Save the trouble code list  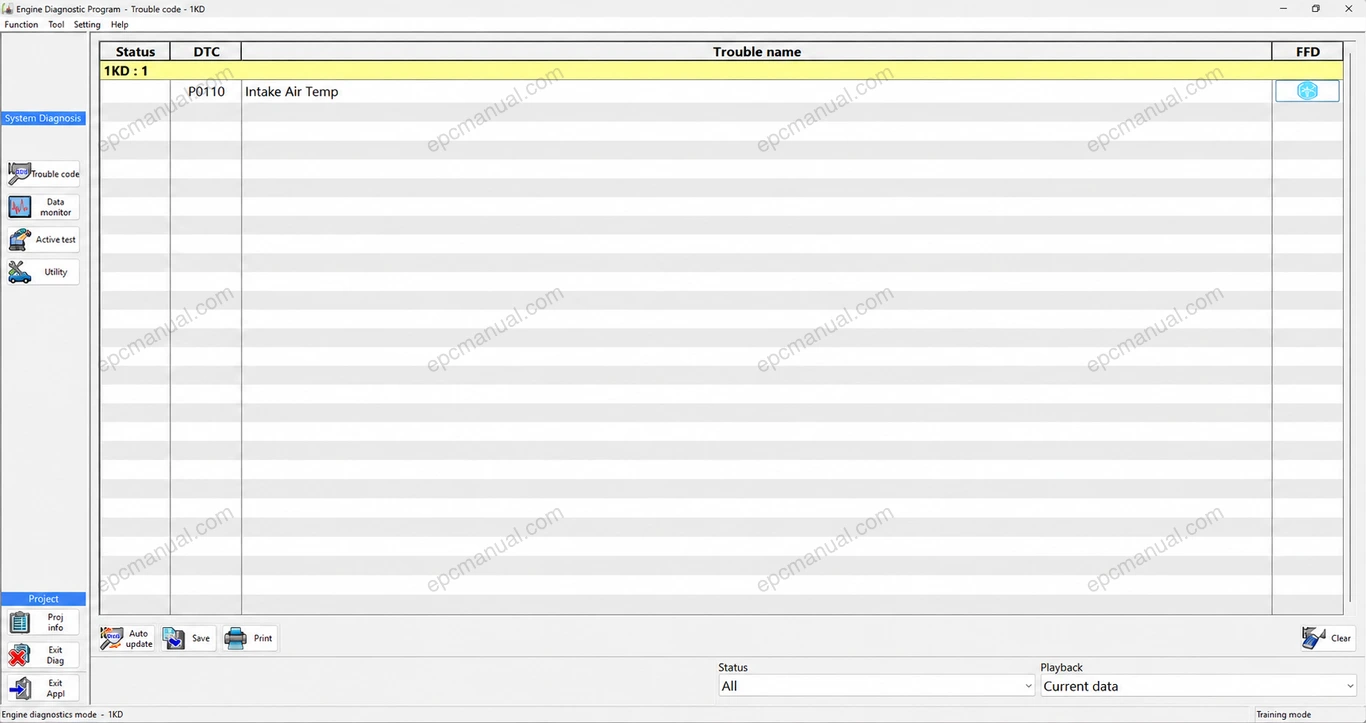pos(189,638)
